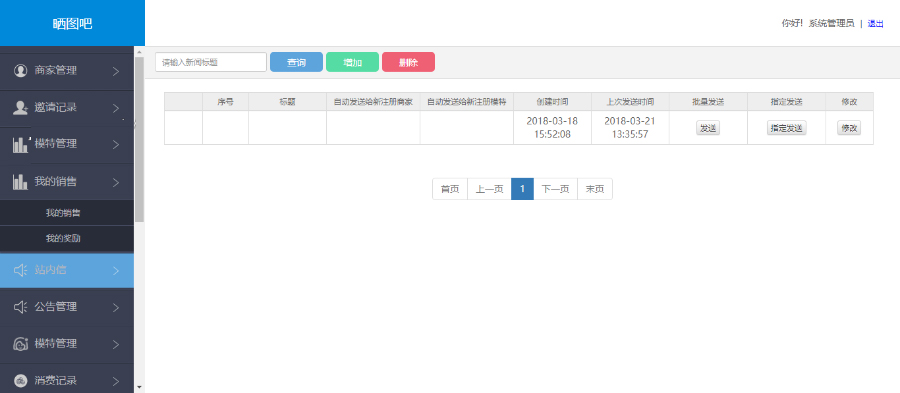Viewport: 900px width, 393px height.
Task: Open the 我的销售 submenu item
Action: [63, 213]
